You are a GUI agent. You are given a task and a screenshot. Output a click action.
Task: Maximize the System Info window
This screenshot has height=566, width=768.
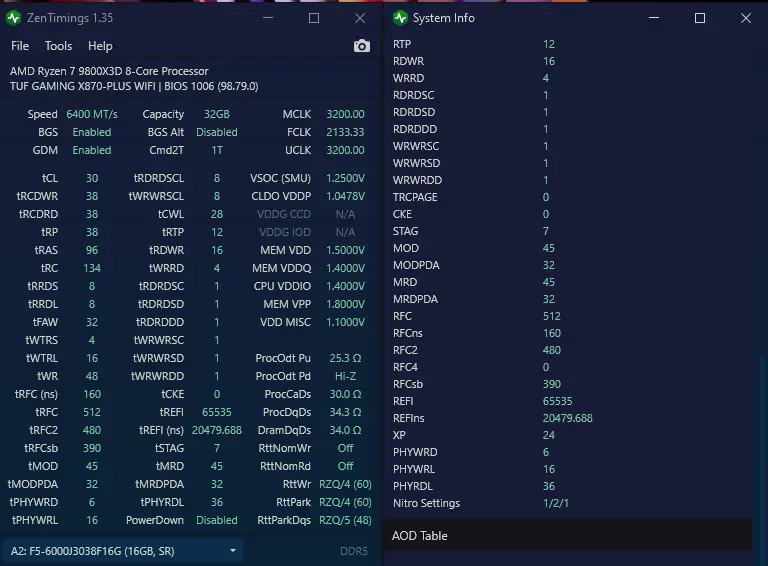700,18
